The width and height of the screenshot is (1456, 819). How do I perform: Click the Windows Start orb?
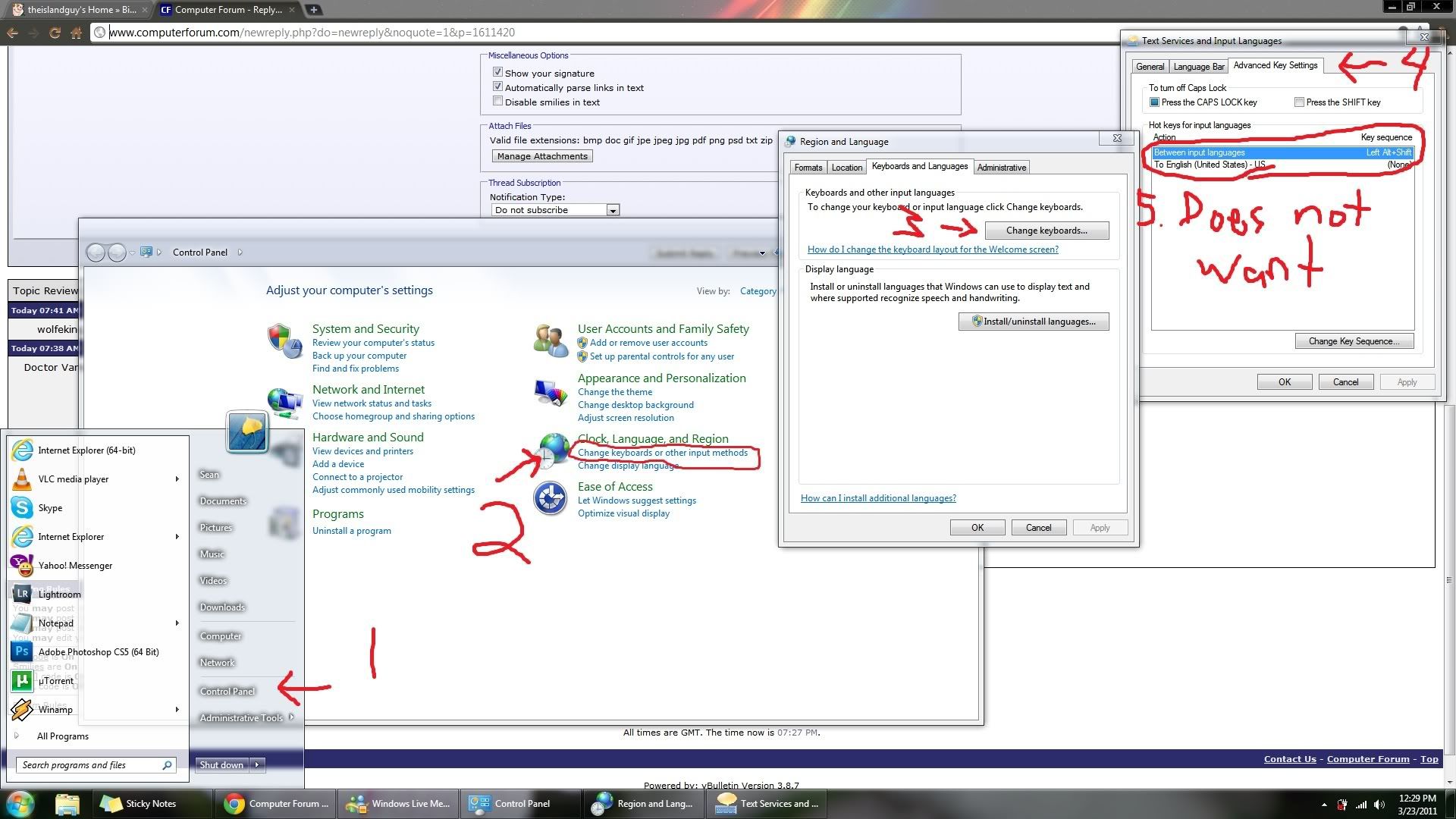point(20,804)
